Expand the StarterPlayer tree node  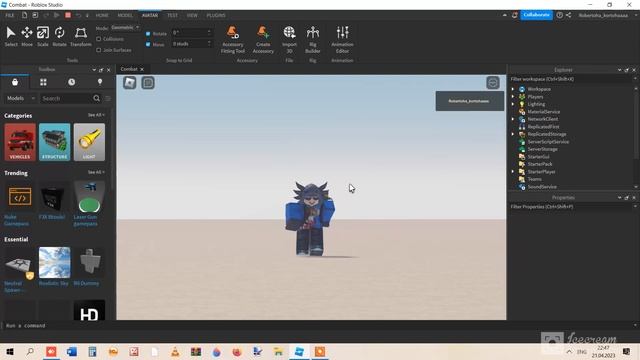(513, 172)
